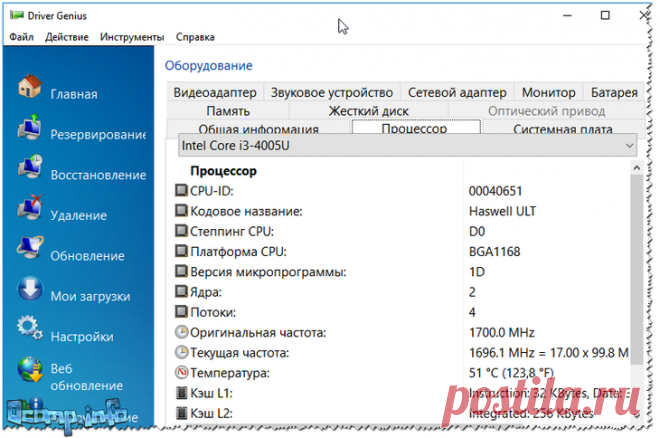
Task: Open the Файл menu
Action: tap(22, 37)
